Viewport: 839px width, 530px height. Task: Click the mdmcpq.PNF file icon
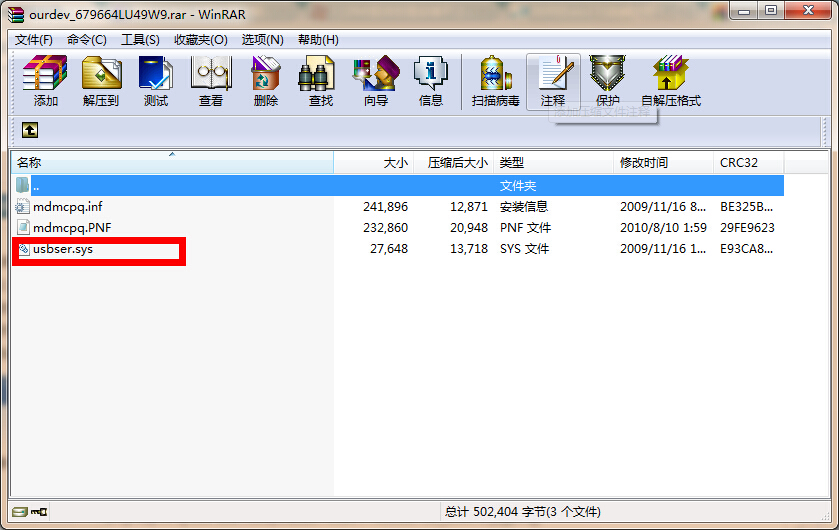coord(22,227)
